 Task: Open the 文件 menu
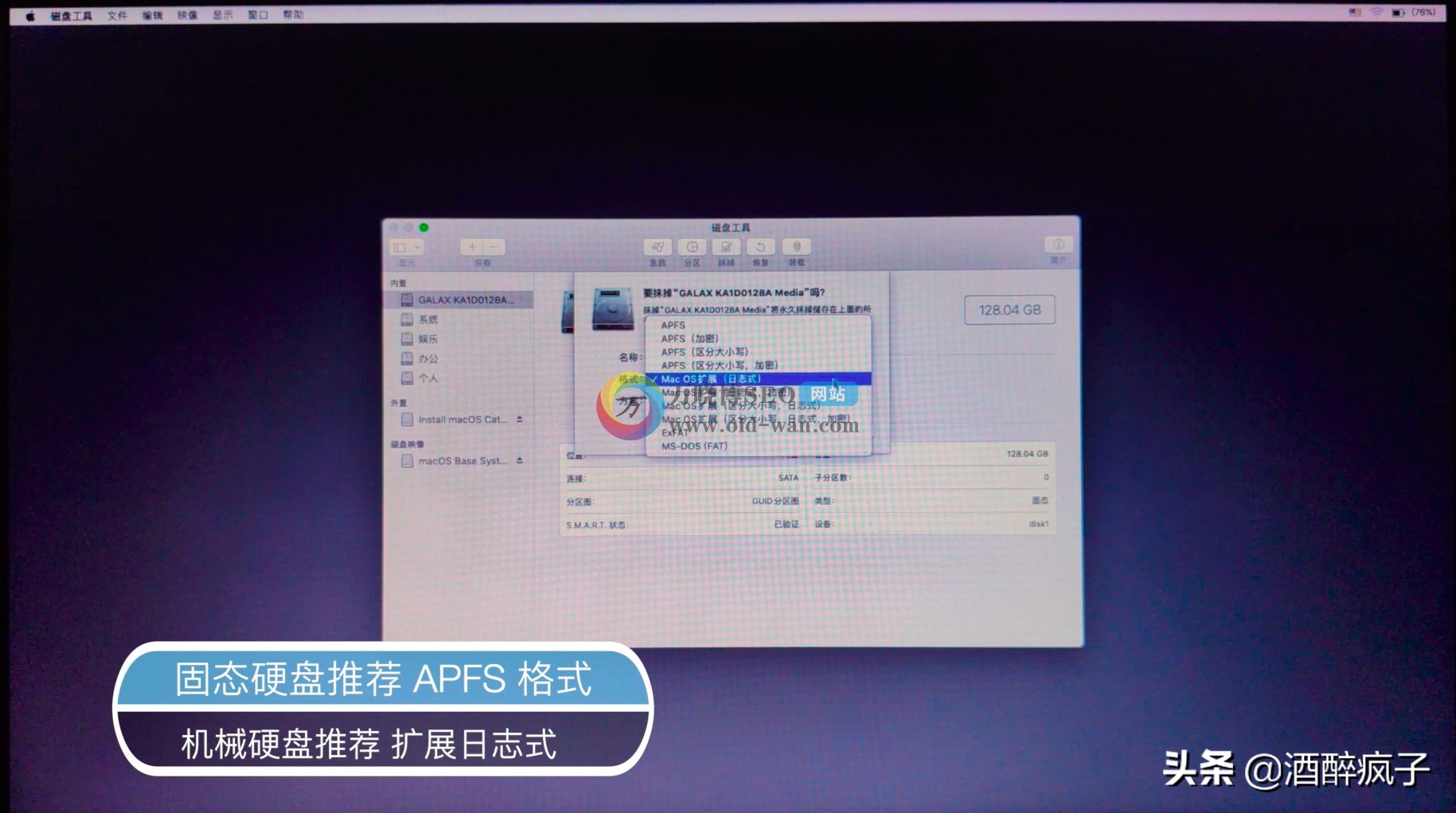tap(118, 14)
